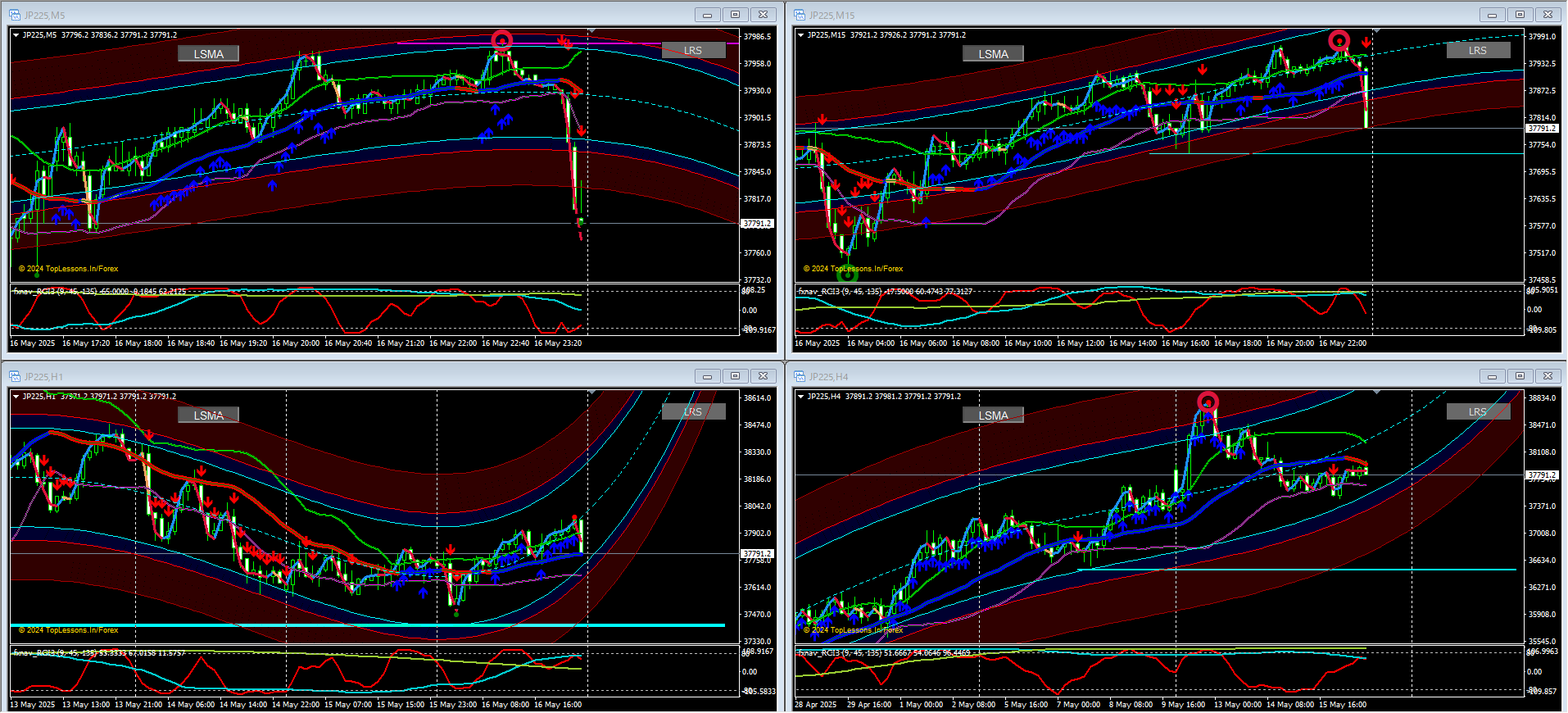This screenshot has width=1568, height=713.
Task: Minimize the JP225,M15 chart window
Action: click(1492, 15)
